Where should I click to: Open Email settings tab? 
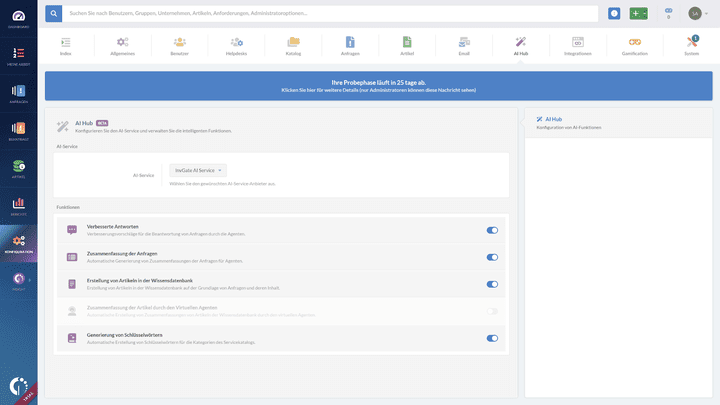464,46
